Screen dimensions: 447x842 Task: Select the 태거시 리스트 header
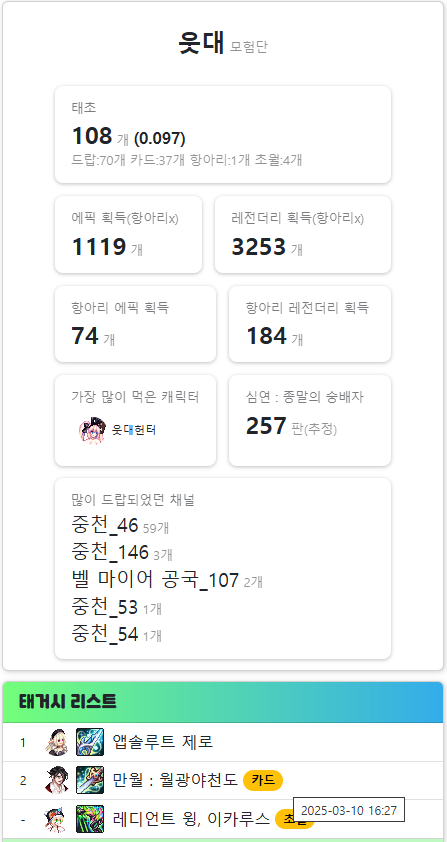tap(223, 702)
